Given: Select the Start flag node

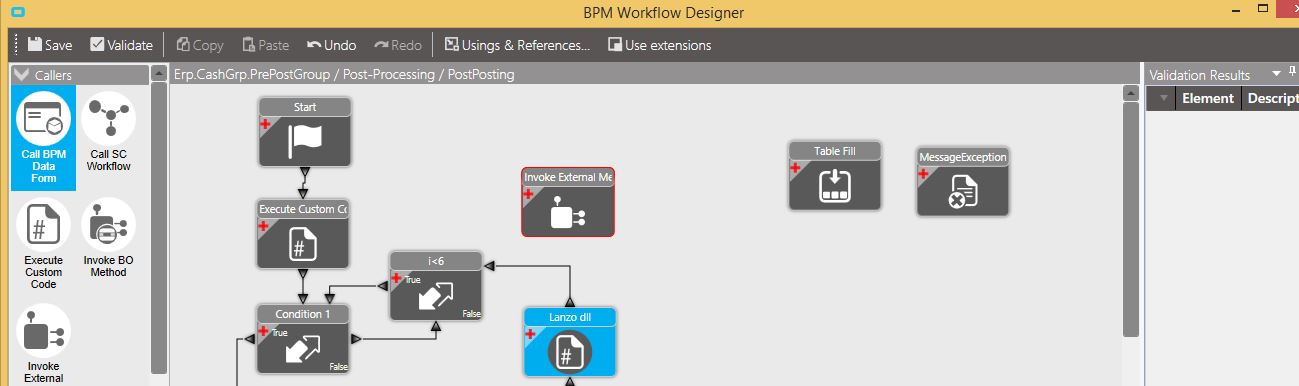Looking at the screenshot, I should (x=305, y=132).
